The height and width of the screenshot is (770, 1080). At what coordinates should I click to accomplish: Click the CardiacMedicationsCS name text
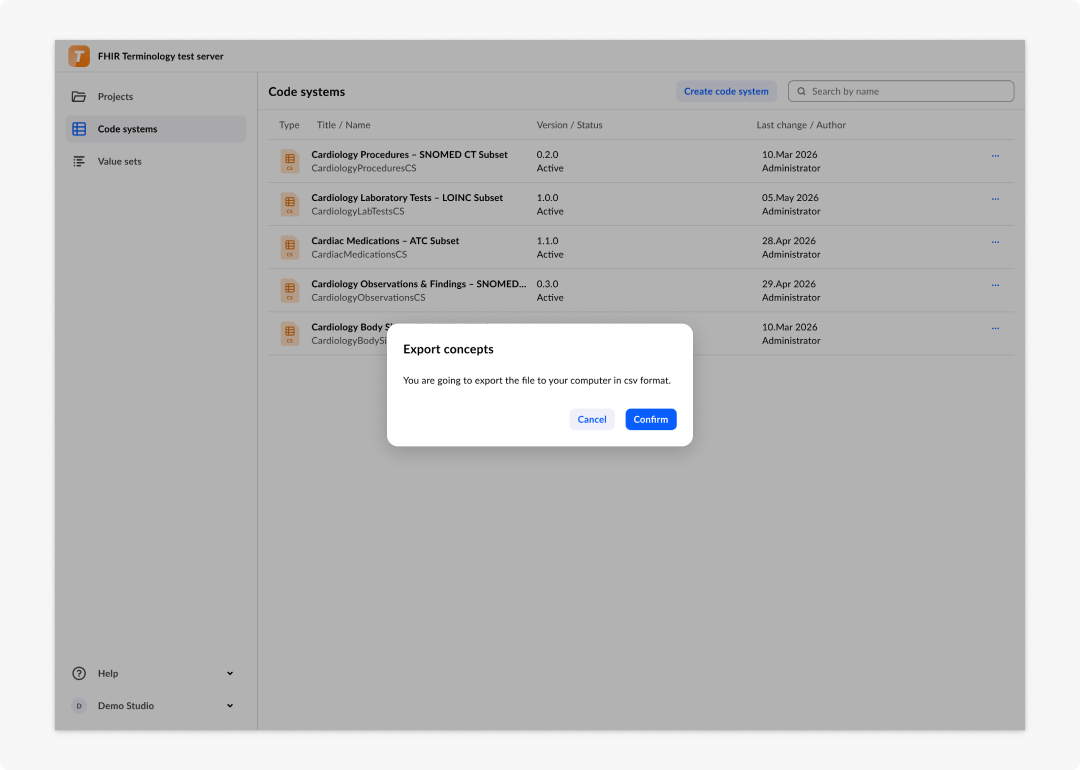pyautogui.click(x=359, y=254)
